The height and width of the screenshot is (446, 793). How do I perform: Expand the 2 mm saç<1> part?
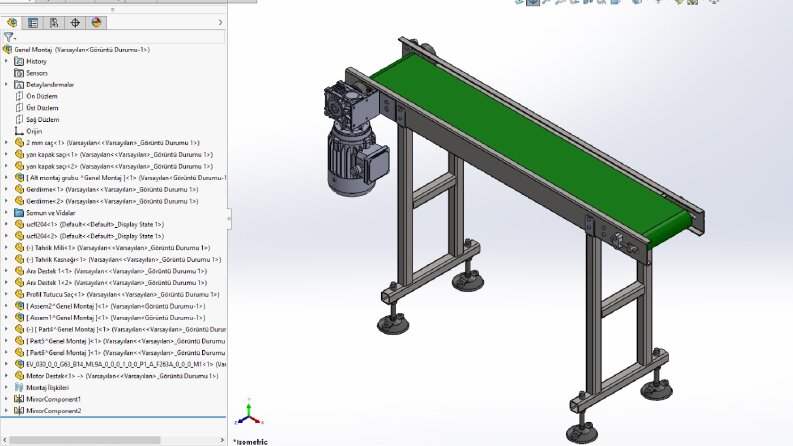[x=6, y=143]
